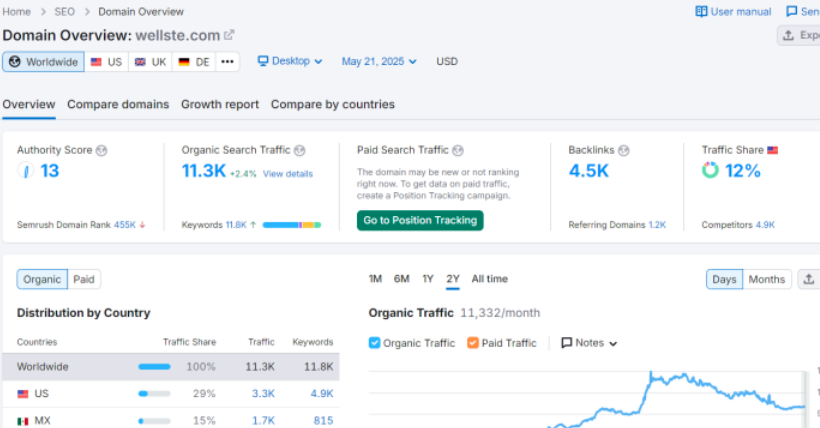Click the Traffic Share donut chart icon
Image resolution: width=820 pixels, height=428 pixels.
tap(710, 170)
